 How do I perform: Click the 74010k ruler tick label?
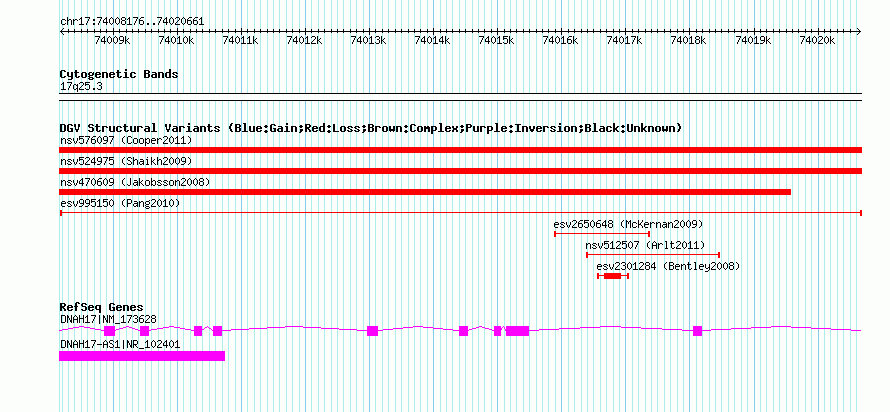177,40
